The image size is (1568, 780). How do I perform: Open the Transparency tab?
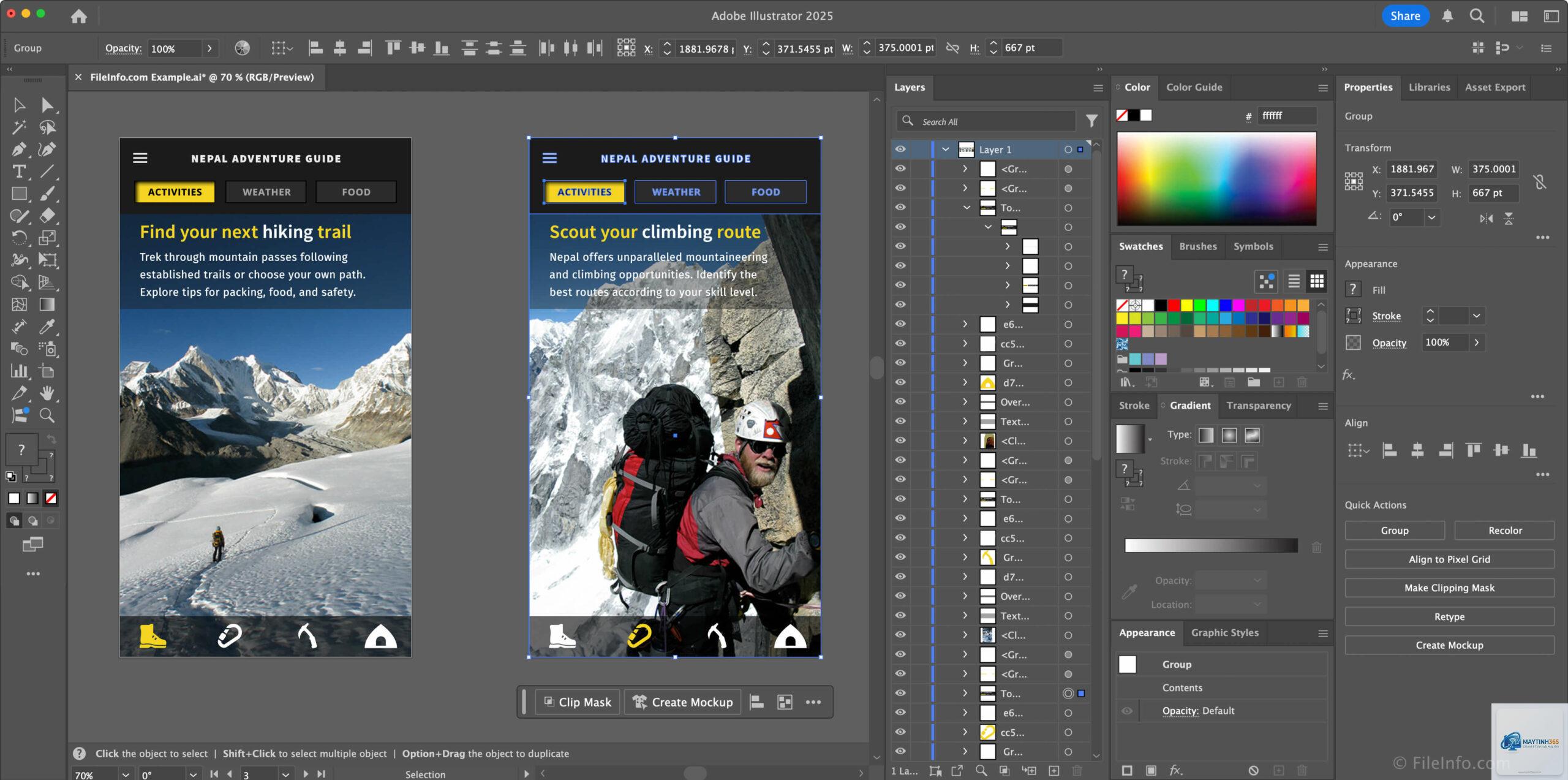click(x=1259, y=406)
